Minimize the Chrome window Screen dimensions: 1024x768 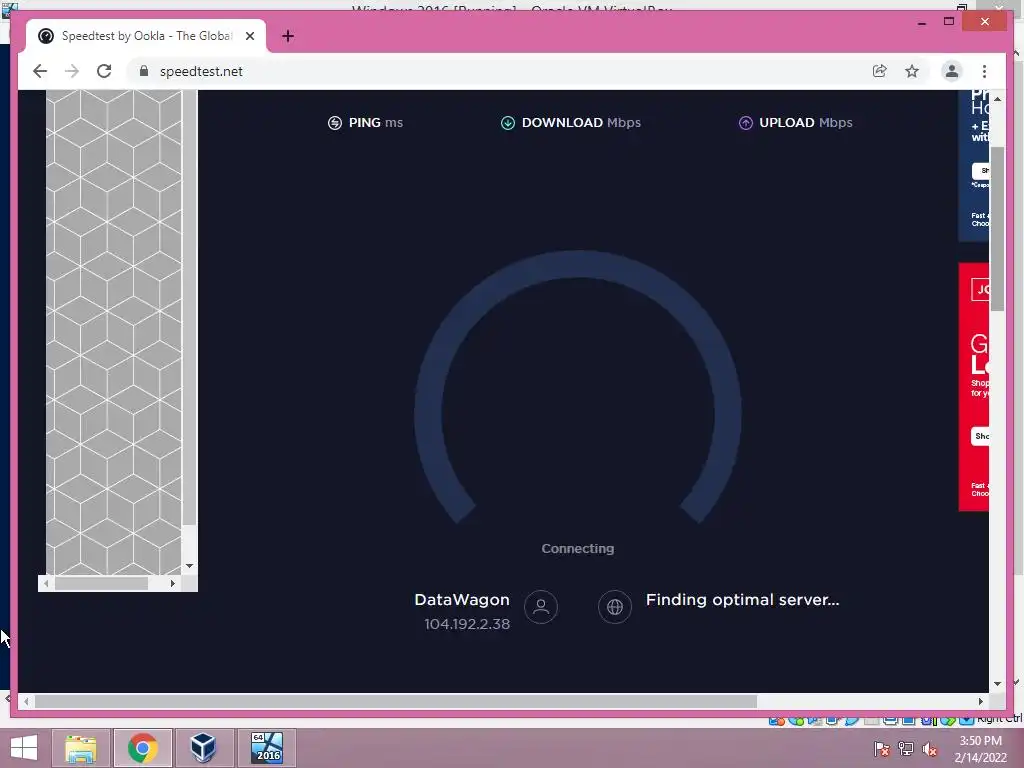tap(922, 22)
